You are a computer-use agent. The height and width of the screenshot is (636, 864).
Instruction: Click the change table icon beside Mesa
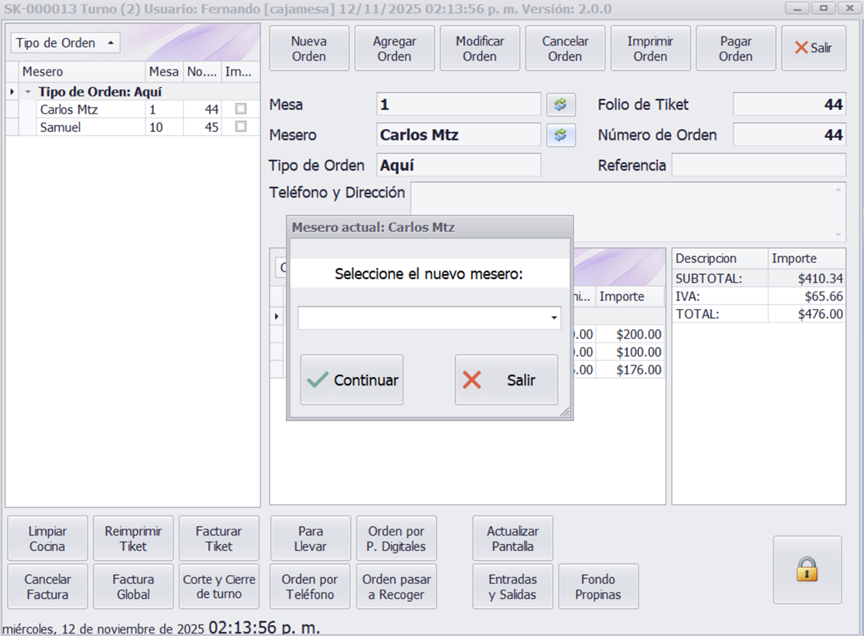(x=560, y=105)
